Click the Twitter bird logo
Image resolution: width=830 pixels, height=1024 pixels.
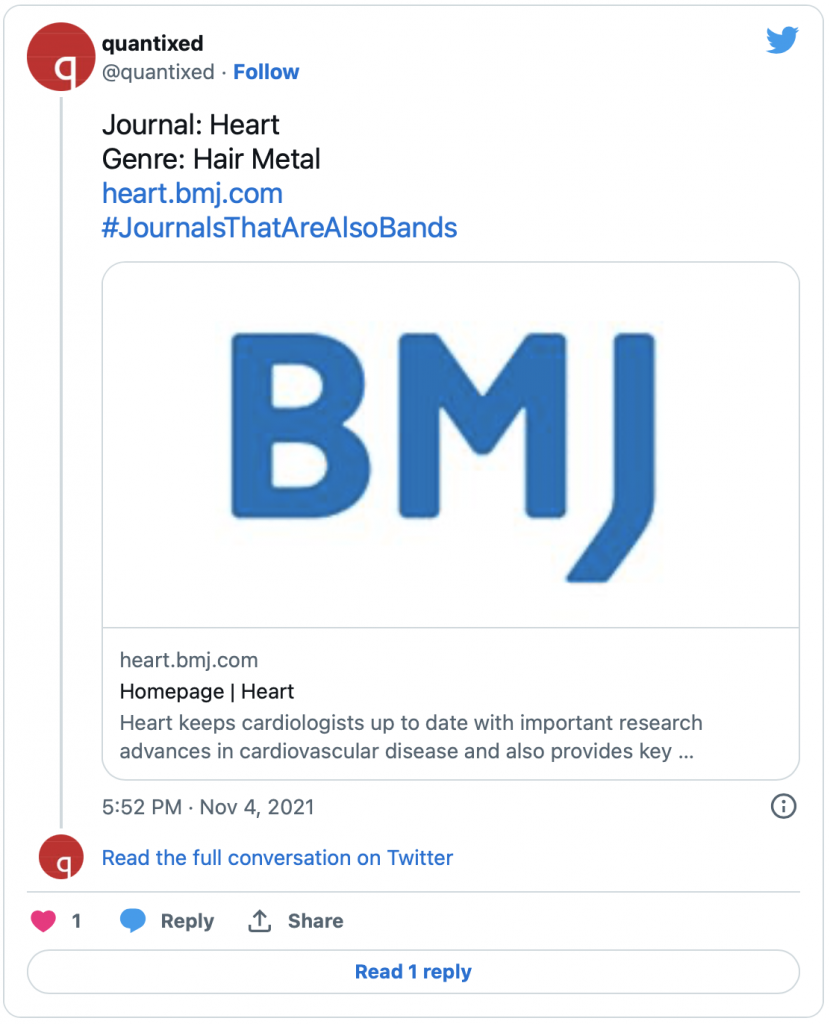point(782,40)
